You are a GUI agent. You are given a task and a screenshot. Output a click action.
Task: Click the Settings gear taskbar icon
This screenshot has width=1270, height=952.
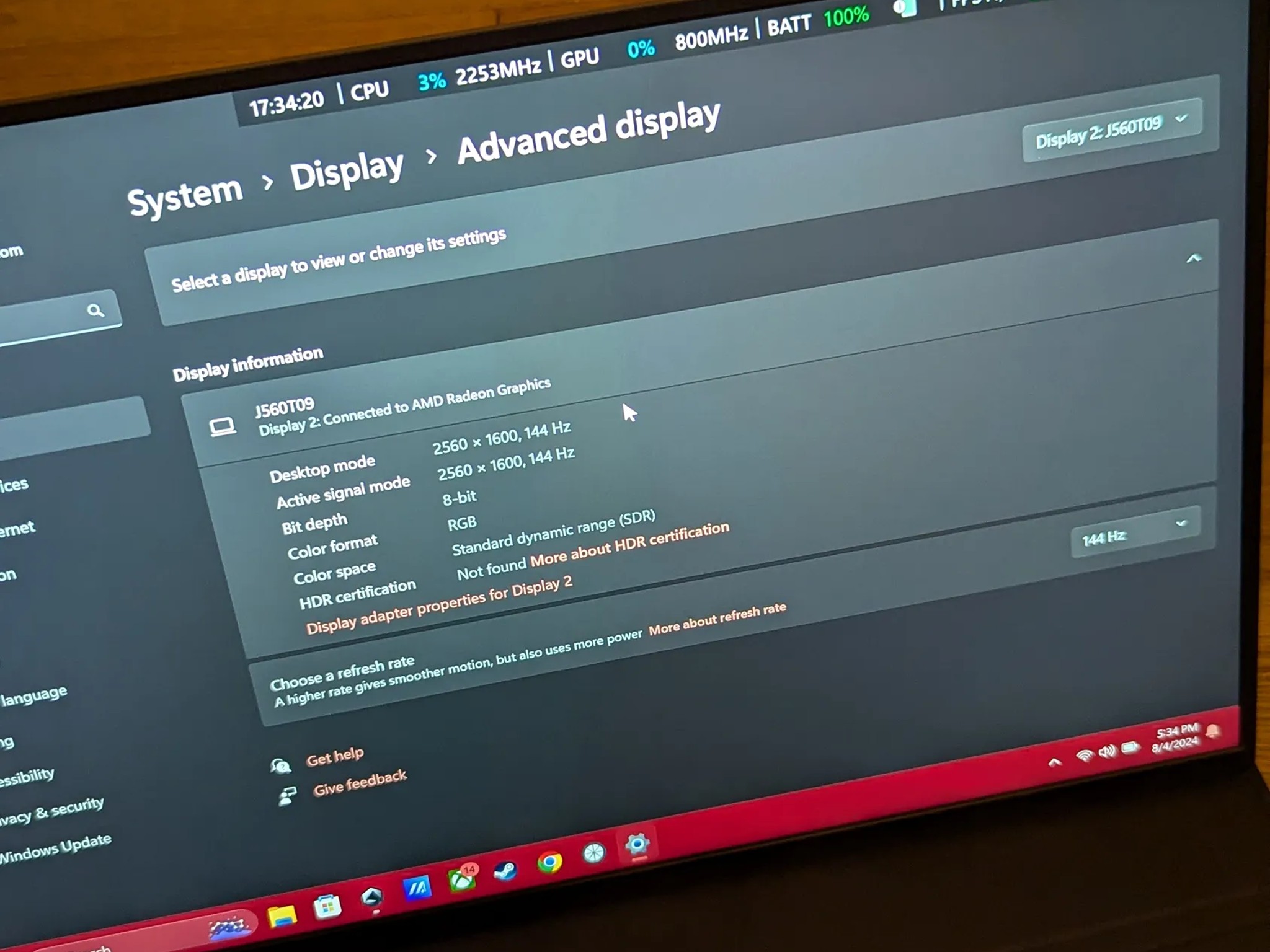click(637, 844)
